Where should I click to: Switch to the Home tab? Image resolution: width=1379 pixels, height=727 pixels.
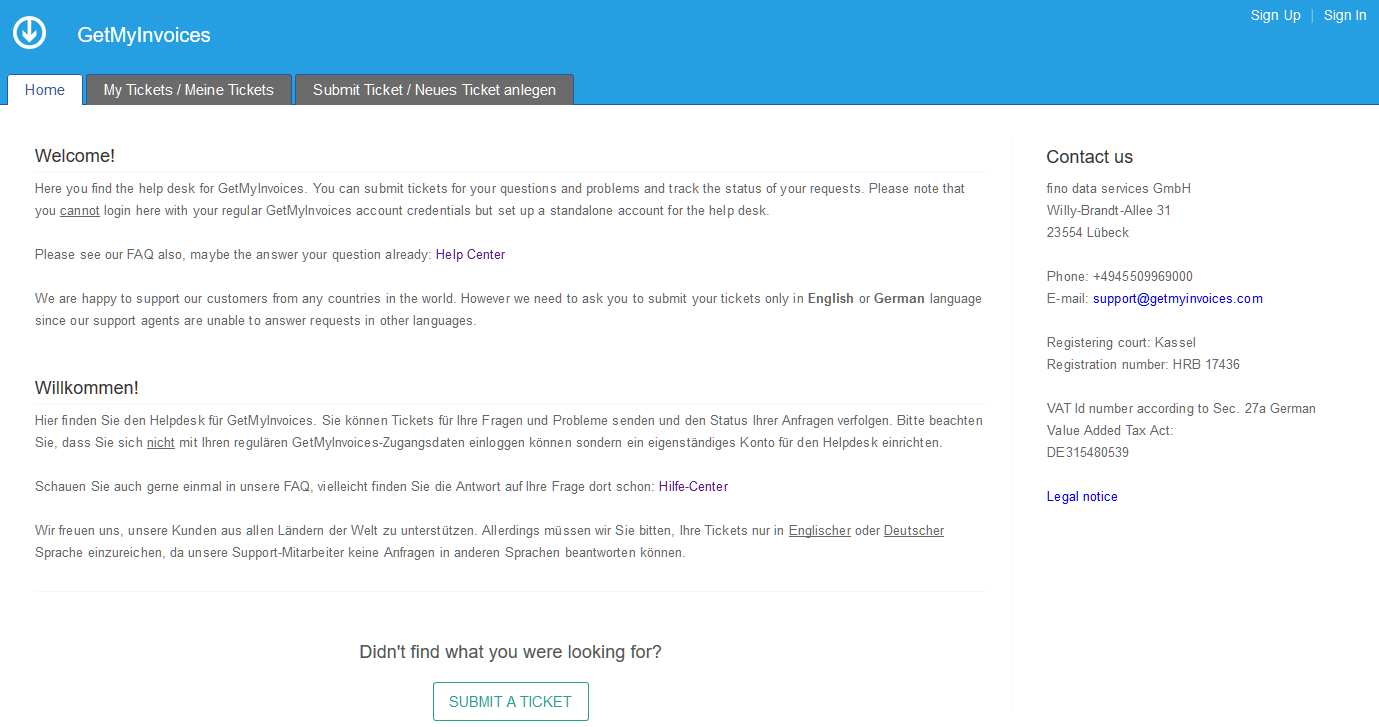45,90
